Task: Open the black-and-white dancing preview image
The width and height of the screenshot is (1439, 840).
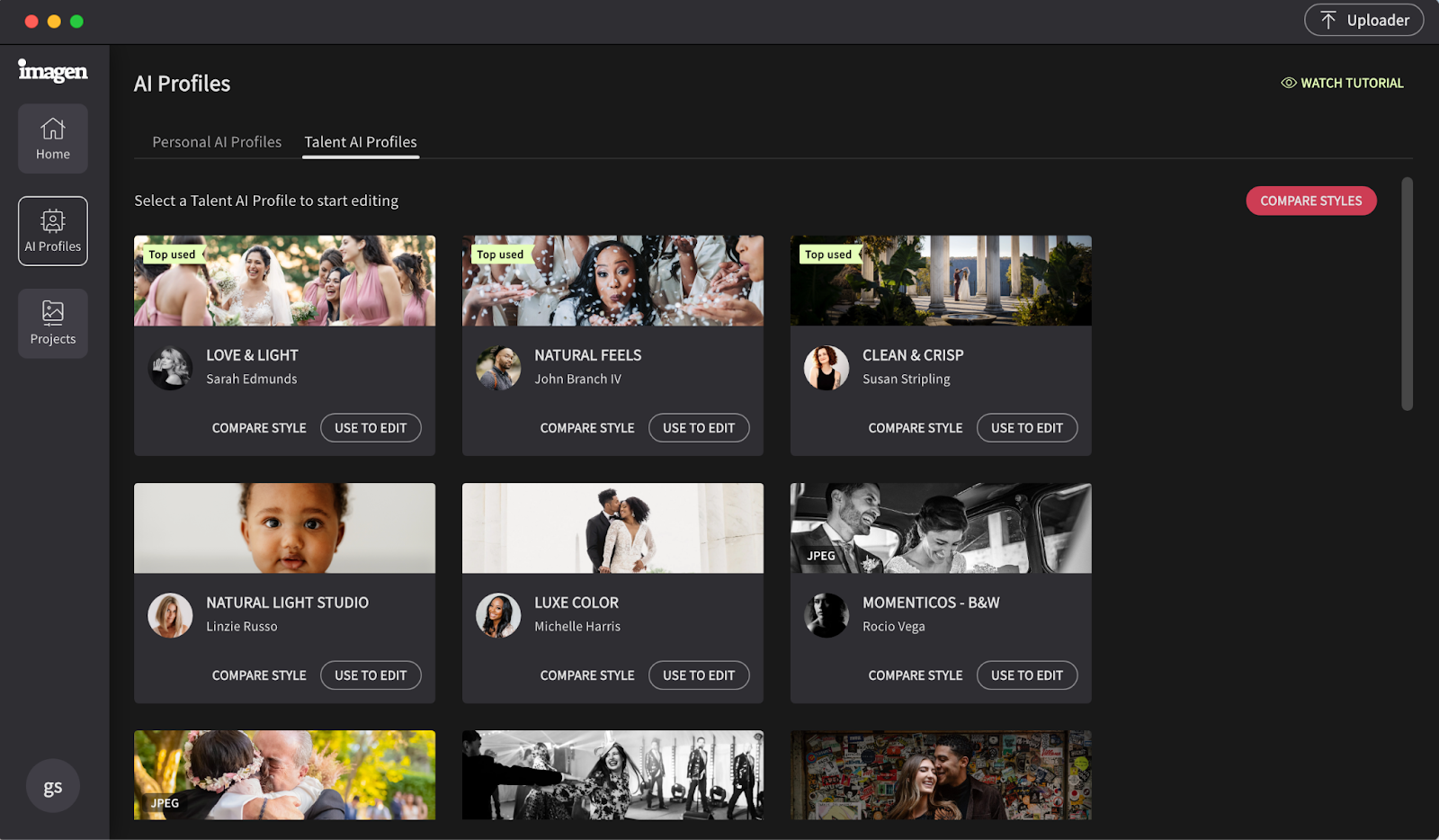Action: 612,775
